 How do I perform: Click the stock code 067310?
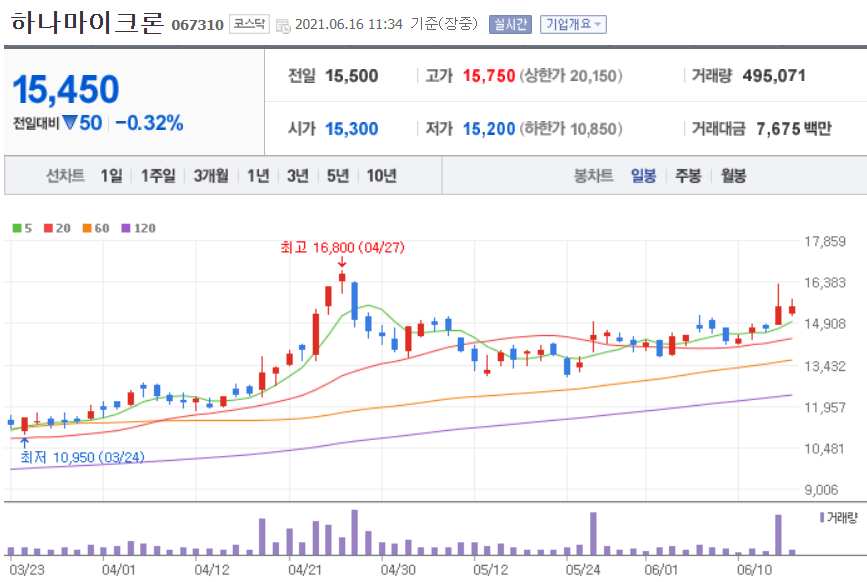(x=197, y=25)
